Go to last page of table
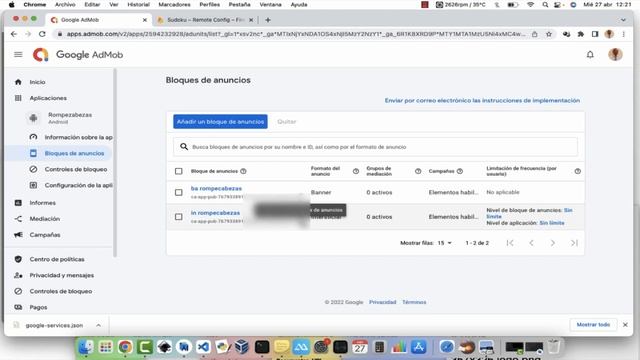 (x=574, y=243)
